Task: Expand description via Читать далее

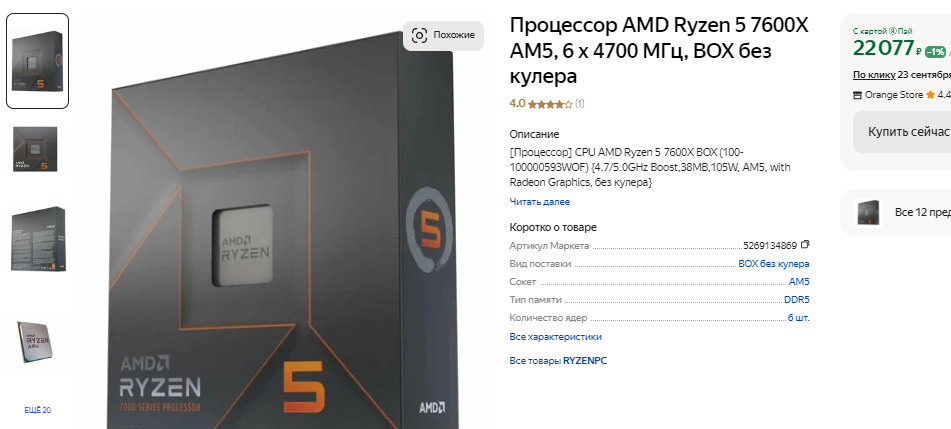Action: pos(540,202)
